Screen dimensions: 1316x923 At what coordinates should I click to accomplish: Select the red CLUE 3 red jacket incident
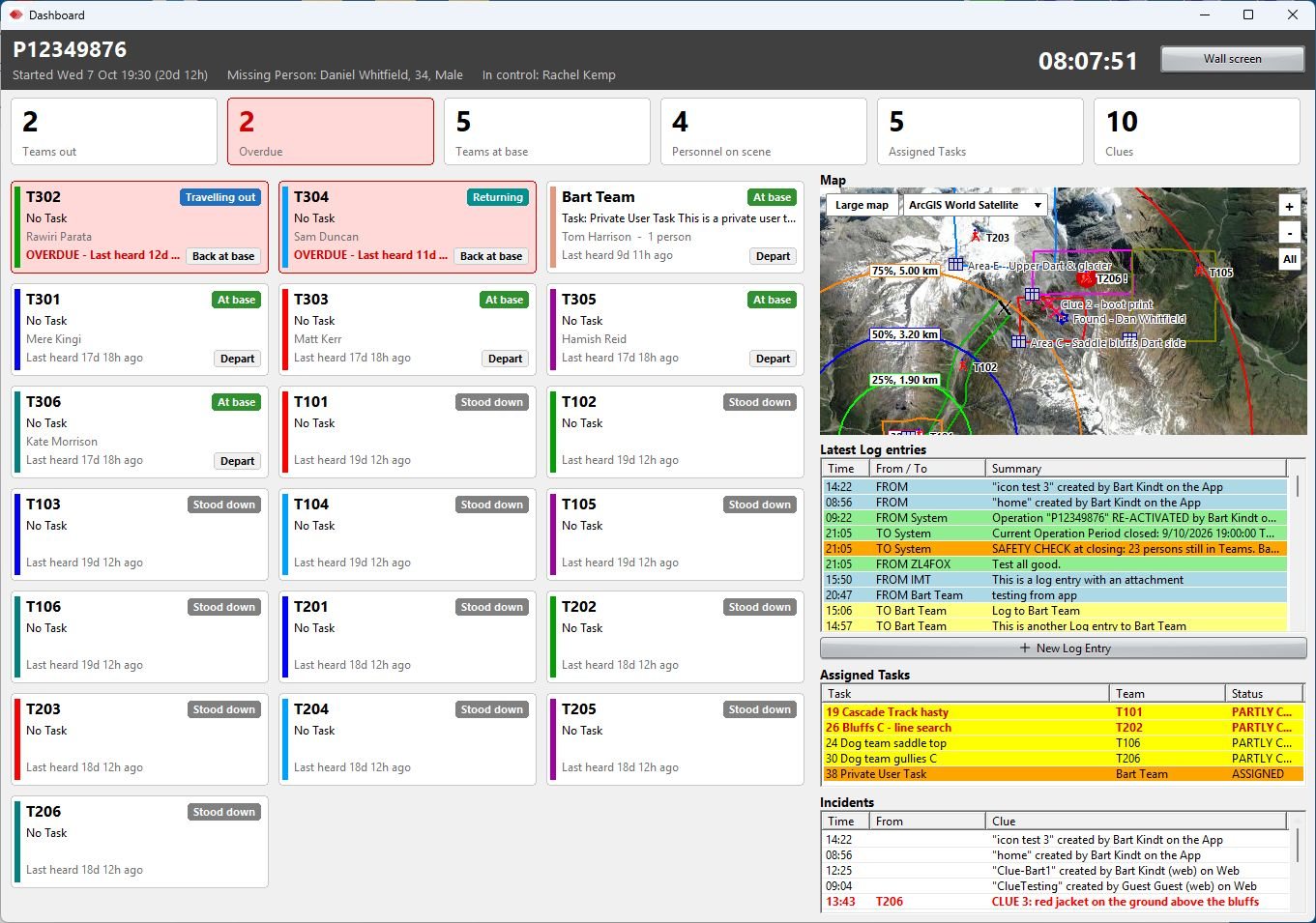click(x=1054, y=902)
